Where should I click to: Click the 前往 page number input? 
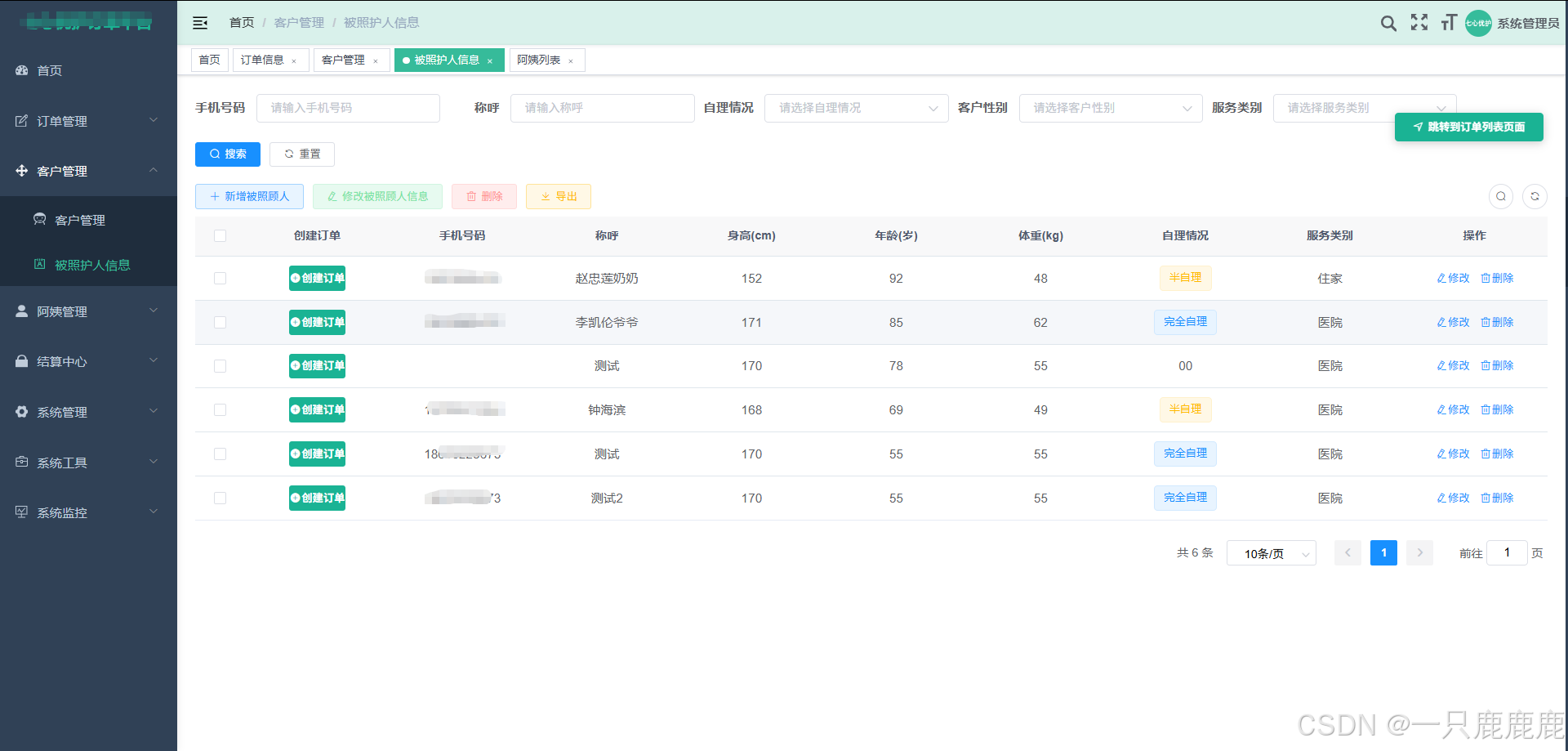(x=1507, y=553)
